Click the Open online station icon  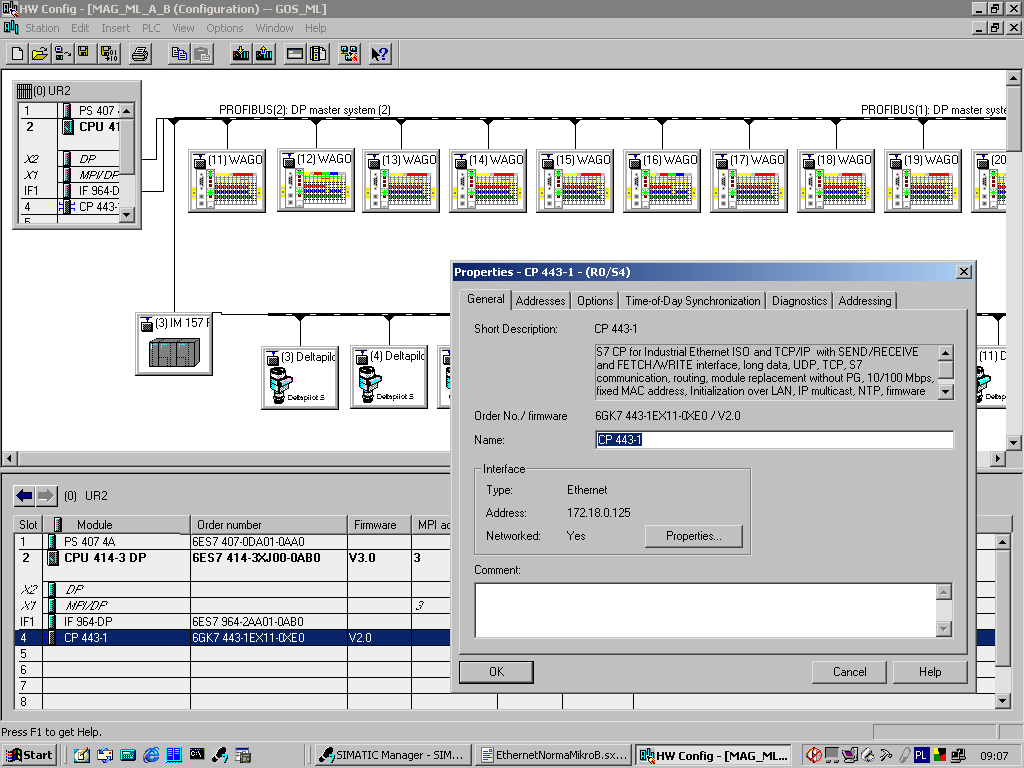point(63,54)
